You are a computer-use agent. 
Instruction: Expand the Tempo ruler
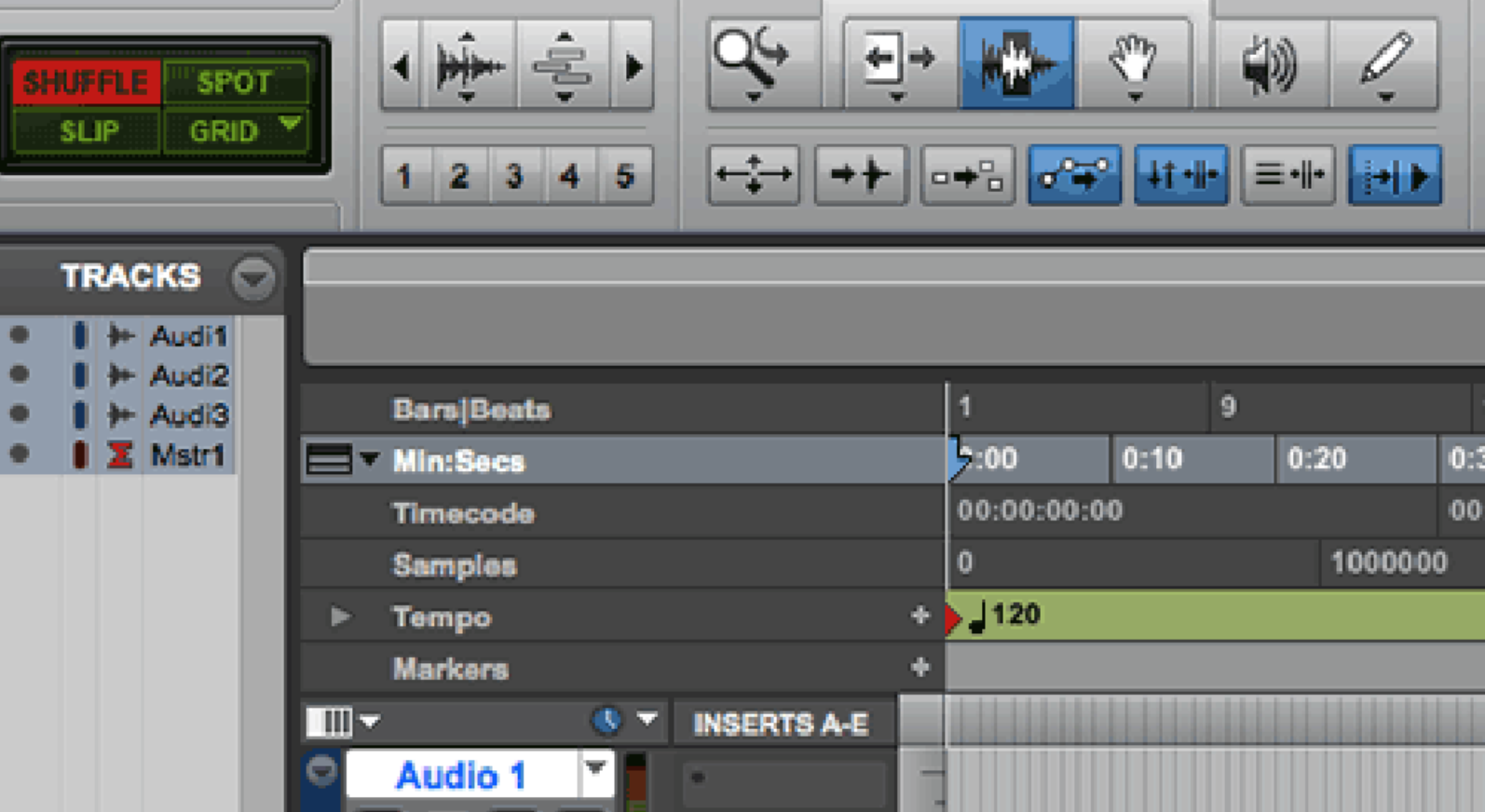341,616
